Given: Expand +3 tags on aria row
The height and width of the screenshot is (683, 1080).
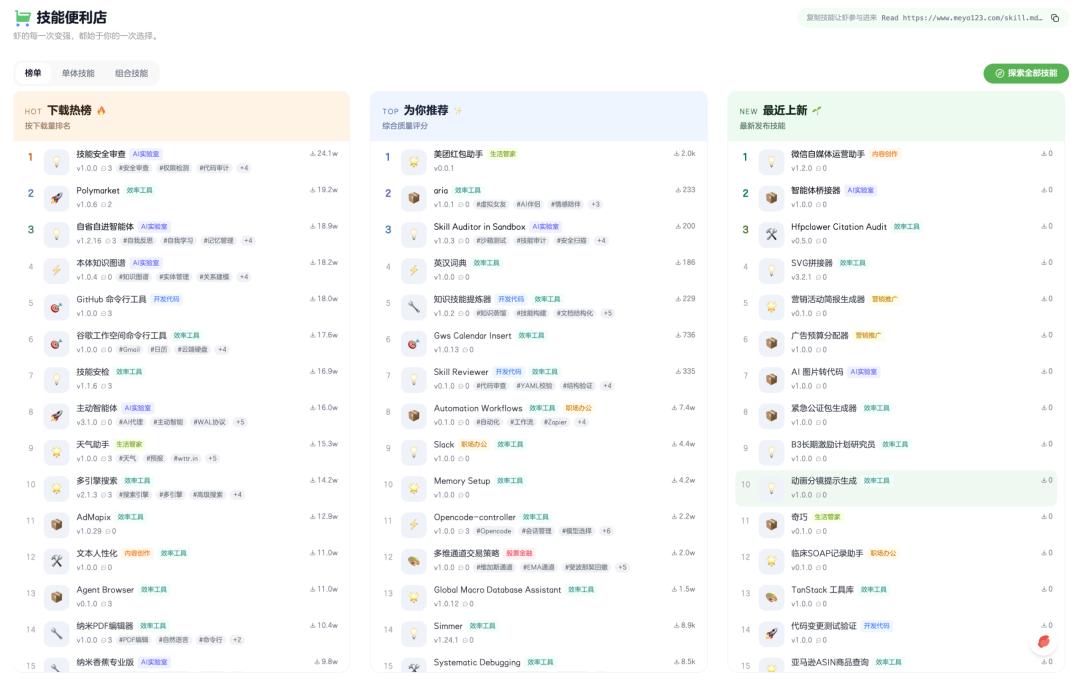Looking at the screenshot, I should click(595, 204).
